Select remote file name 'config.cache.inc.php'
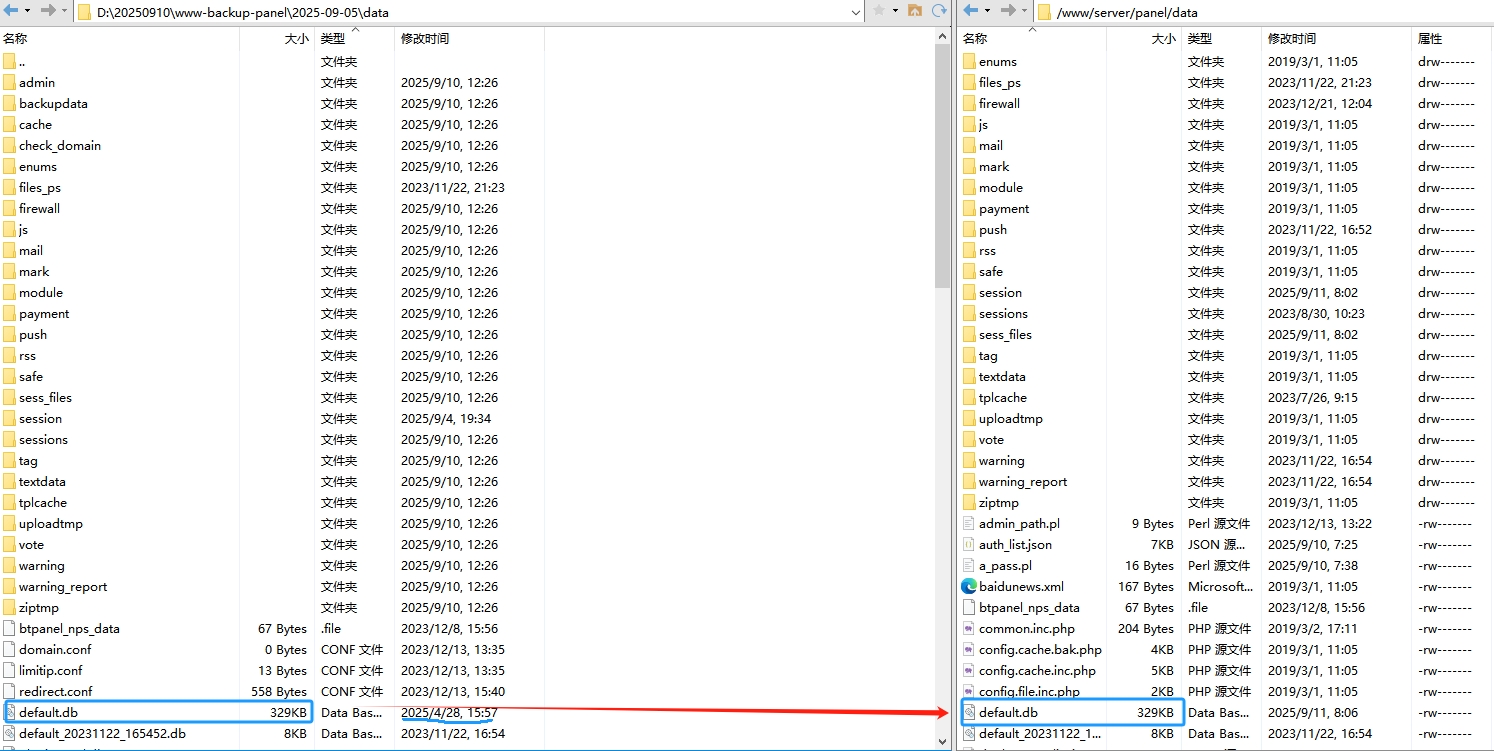Viewport: 1494px width, 751px height. pos(1037,671)
